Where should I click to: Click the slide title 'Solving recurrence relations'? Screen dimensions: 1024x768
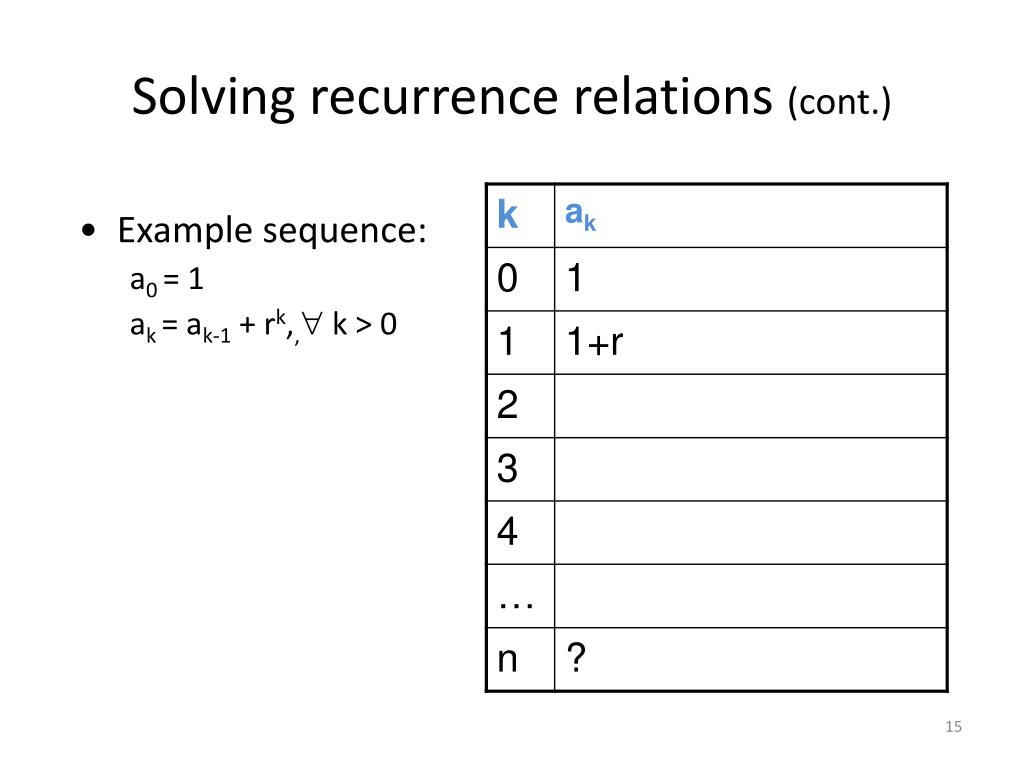(452, 97)
